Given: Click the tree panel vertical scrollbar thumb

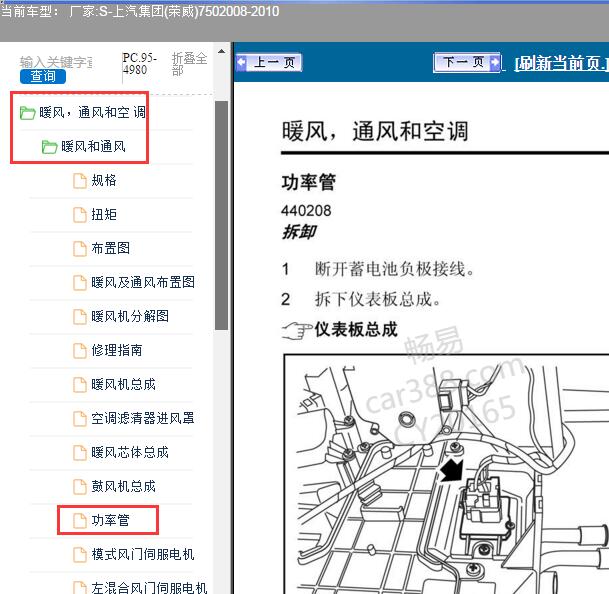Looking at the screenshot, I should 221,216.
